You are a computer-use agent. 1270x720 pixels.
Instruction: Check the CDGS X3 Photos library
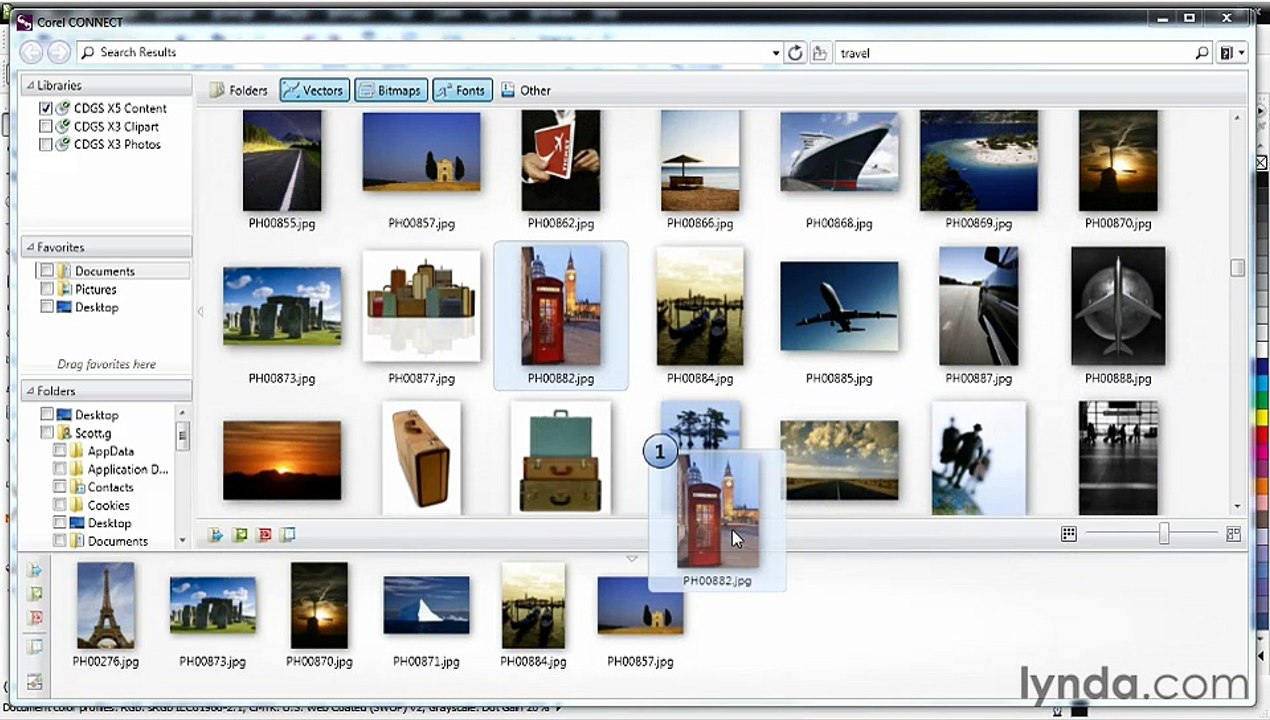(x=46, y=145)
